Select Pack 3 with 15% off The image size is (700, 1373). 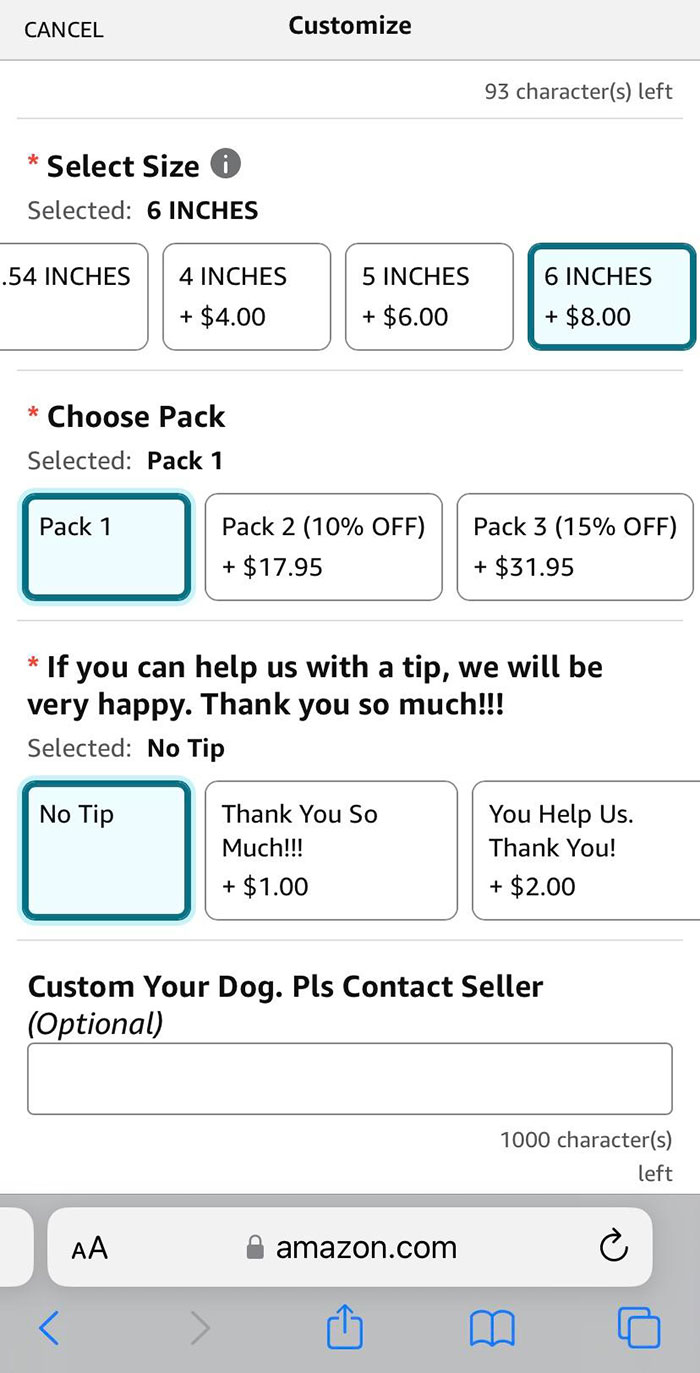tap(575, 547)
